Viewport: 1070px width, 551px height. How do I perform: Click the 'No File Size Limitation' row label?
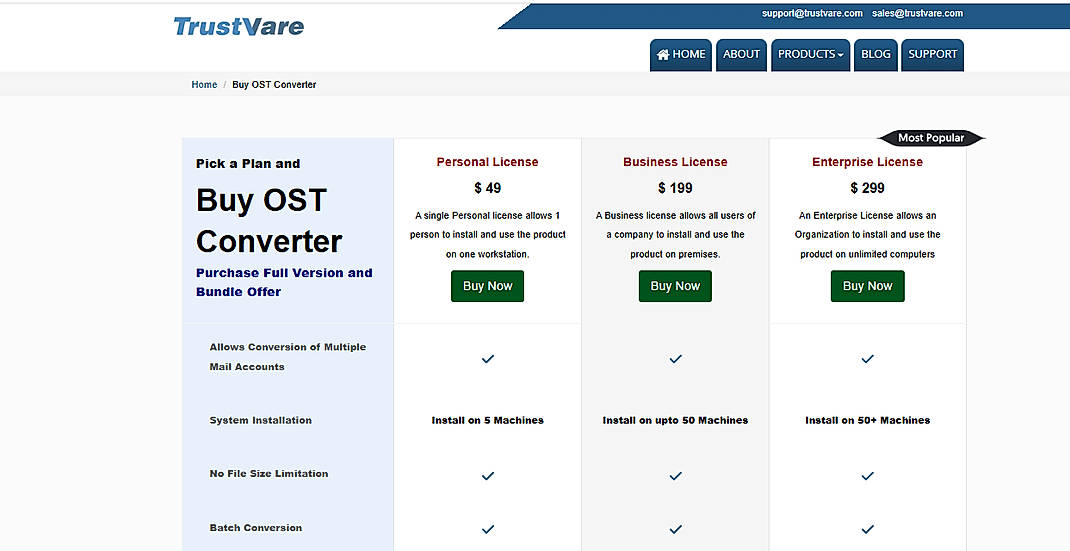pyautogui.click(x=268, y=474)
